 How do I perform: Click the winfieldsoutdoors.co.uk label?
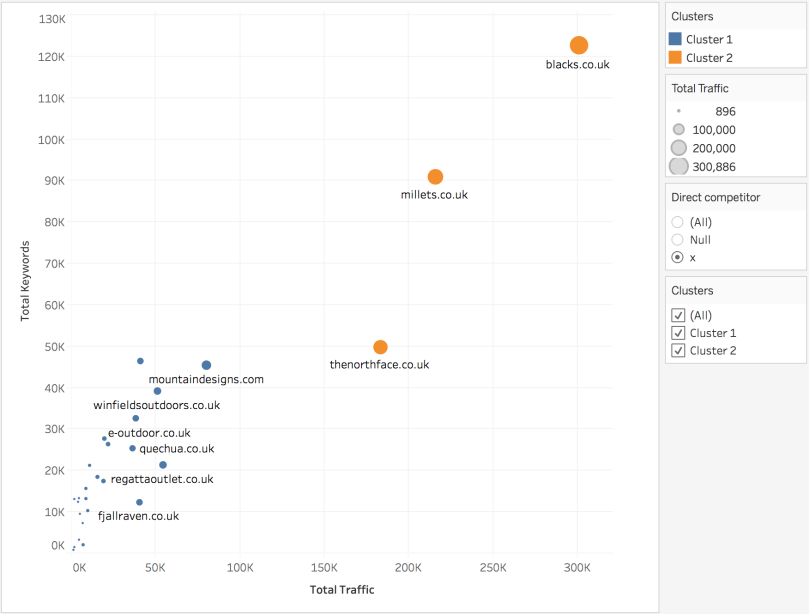pyautogui.click(x=156, y=406)
